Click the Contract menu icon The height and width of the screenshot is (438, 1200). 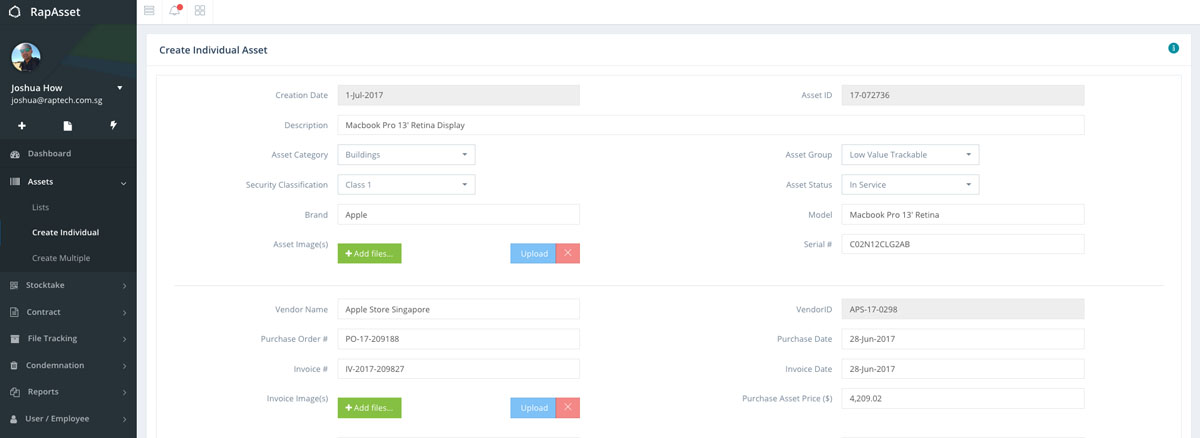(15, 312)
